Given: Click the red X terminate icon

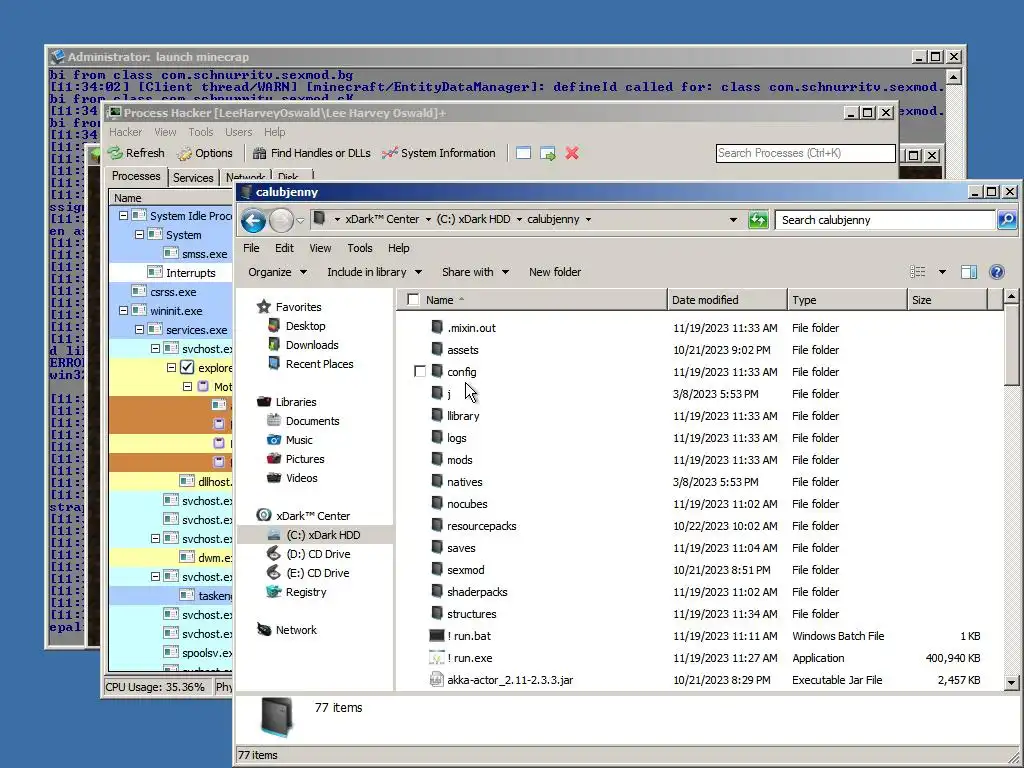Looking at the screenshot, I should (x=572, y=153).
